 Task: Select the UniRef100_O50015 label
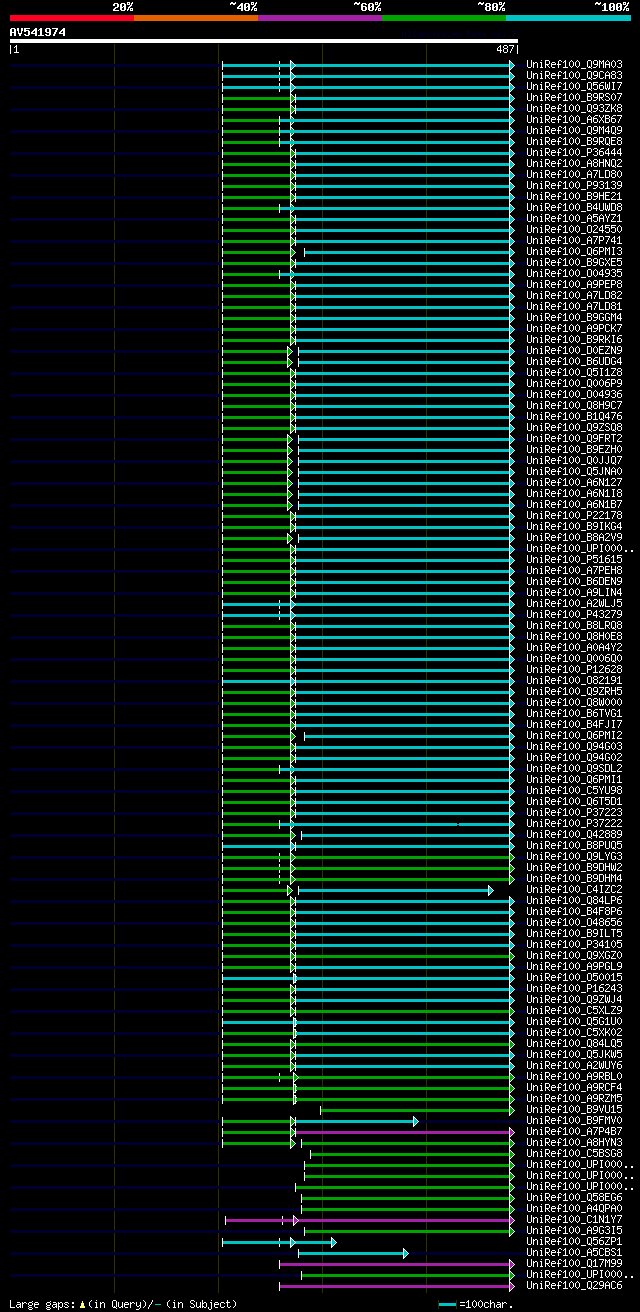point(574,977)
